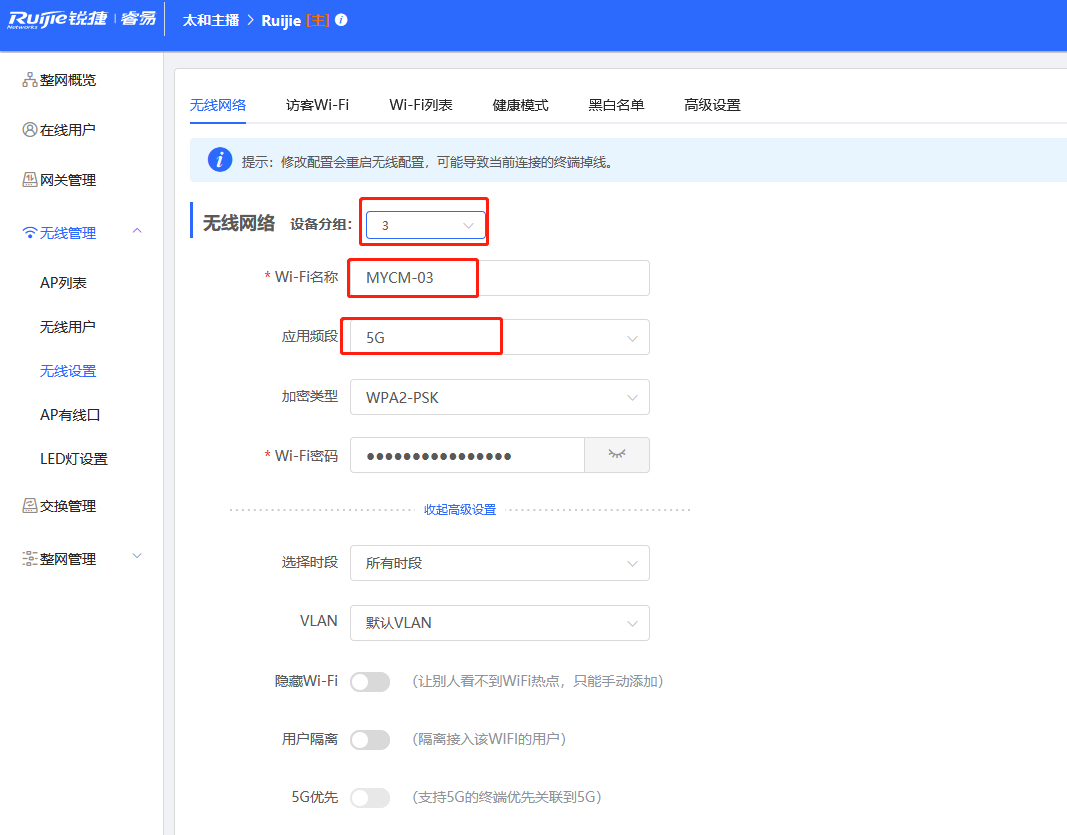
Task: Open the 加密类型 WPA2-PSK dropdown
Action: tap(499, 397)
